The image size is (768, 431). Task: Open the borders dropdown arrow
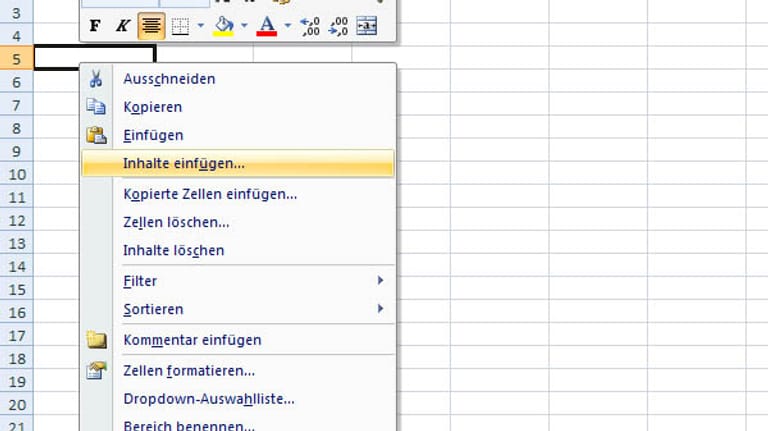point(200,25)
